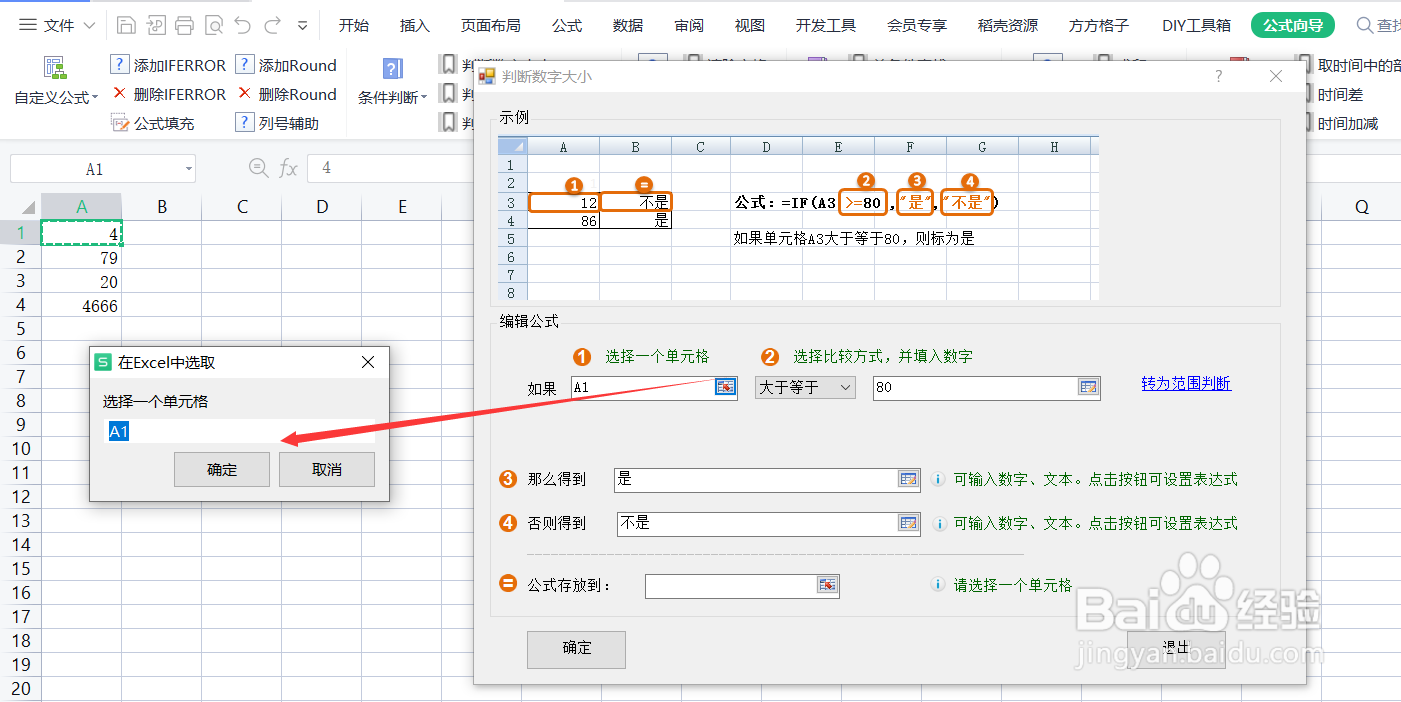Click the Save icon in quick access toolbar
This screenshot has height=702, width=1401.
tap(126, 25)
